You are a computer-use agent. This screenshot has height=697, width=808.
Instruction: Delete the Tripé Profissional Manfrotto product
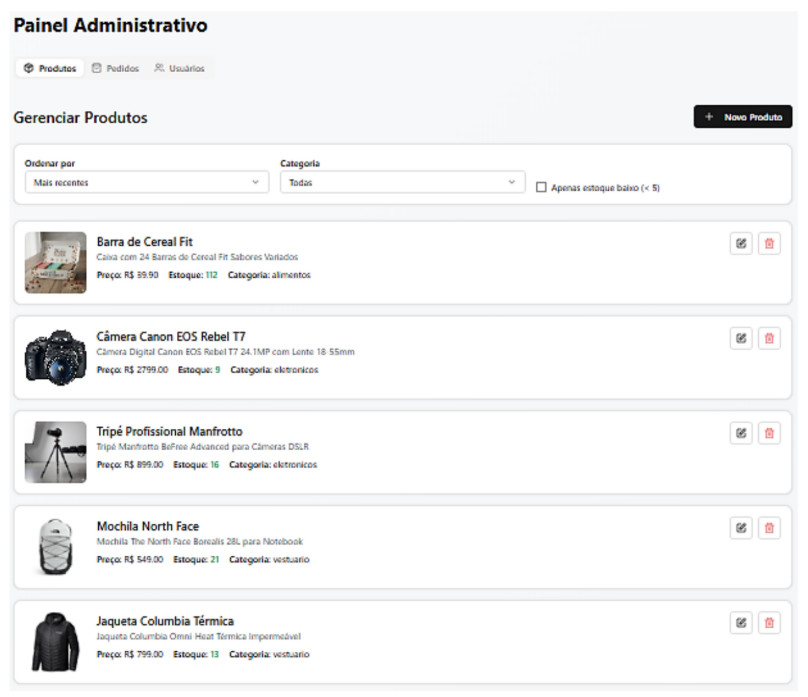pyautogui.click(x=769, y=433)
